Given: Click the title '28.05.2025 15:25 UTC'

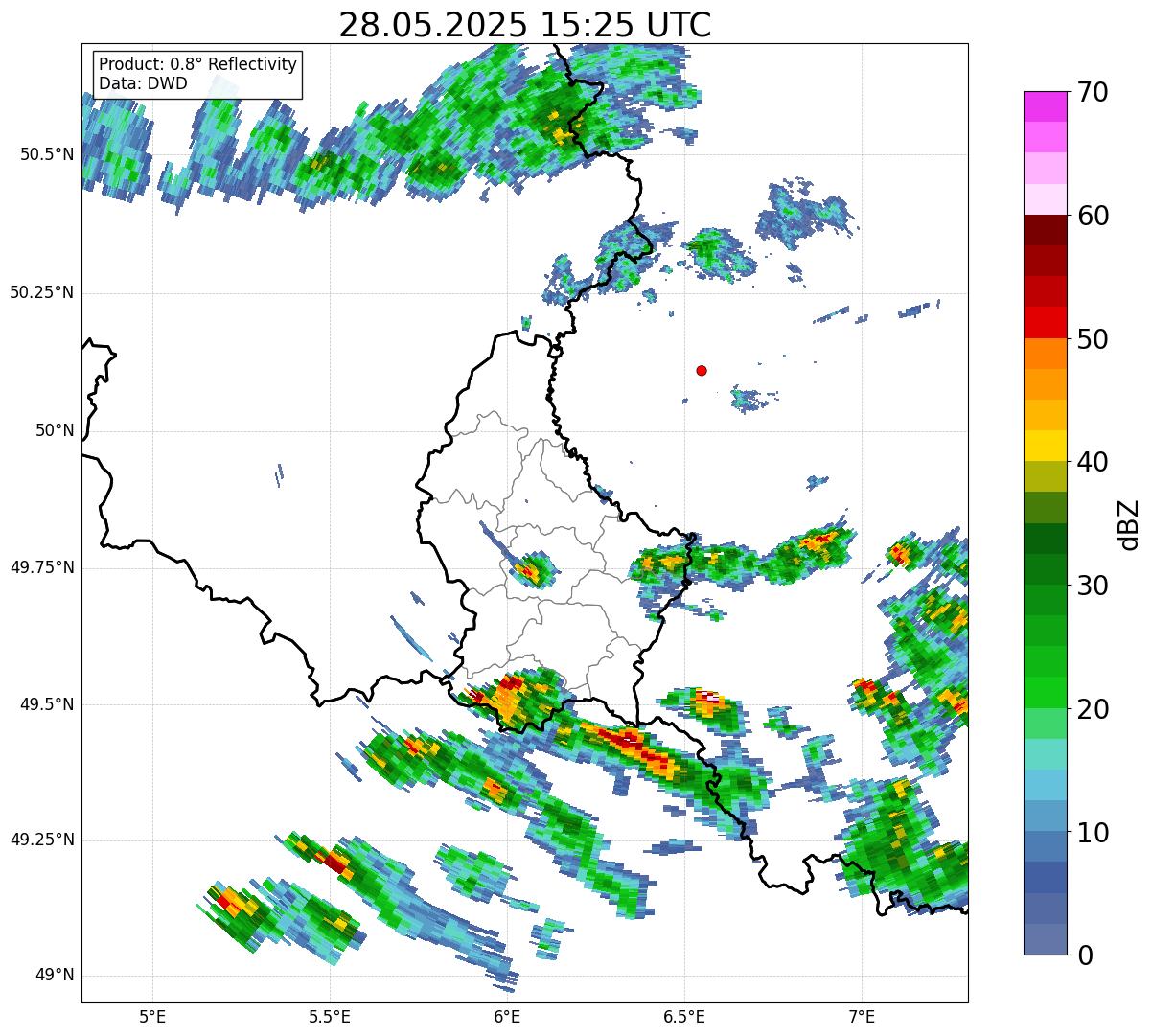Looking at the screenshot, I should pyautogui.click(x=525, y=24).
